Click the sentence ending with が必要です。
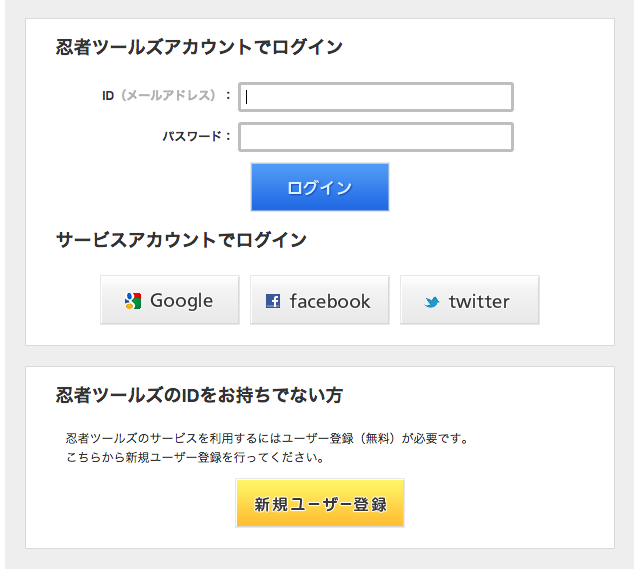This screenshot has width=634, height=569. pos(267,438)
